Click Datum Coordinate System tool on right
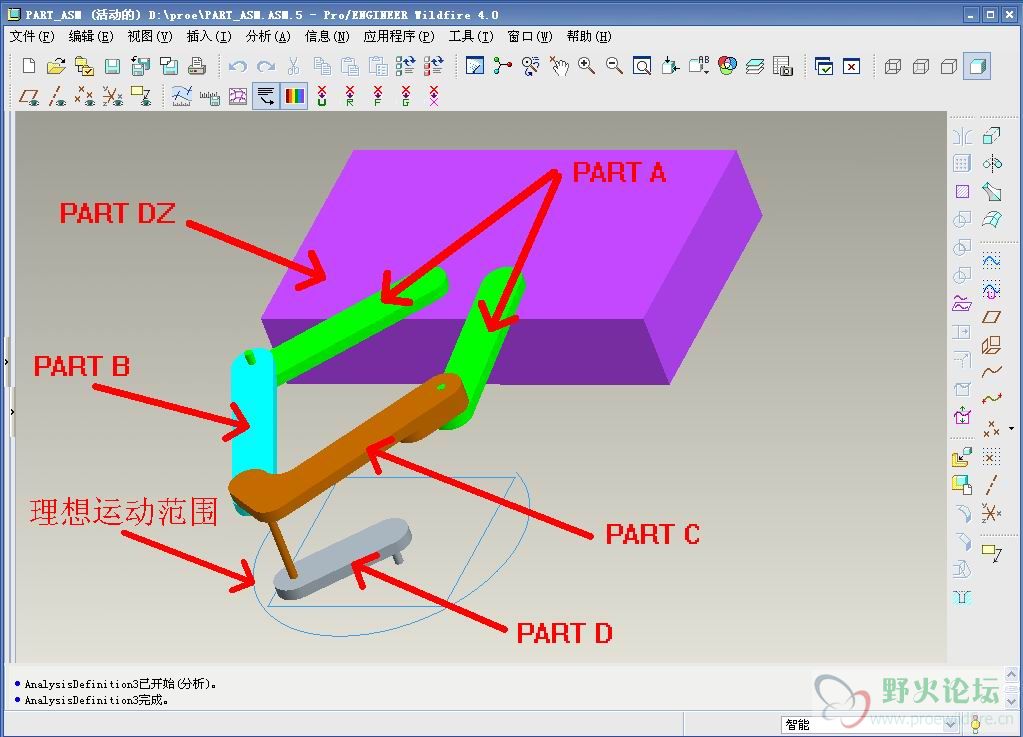 992,513
